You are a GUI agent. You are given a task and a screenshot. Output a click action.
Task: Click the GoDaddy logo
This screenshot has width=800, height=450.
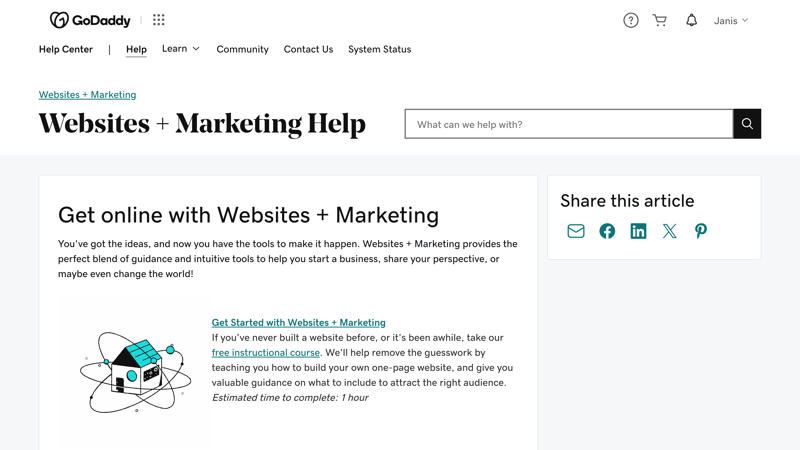click(90, 20)
